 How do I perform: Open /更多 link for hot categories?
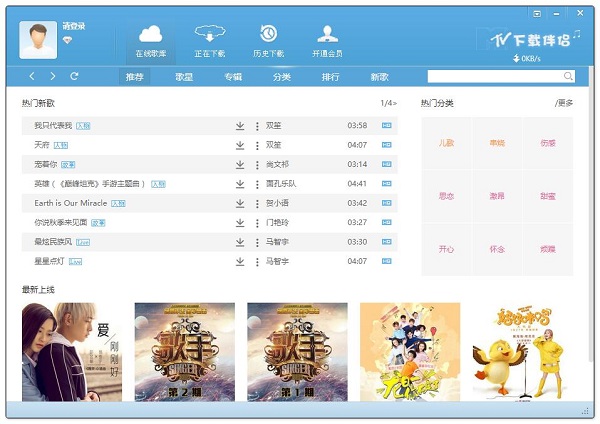564,103
